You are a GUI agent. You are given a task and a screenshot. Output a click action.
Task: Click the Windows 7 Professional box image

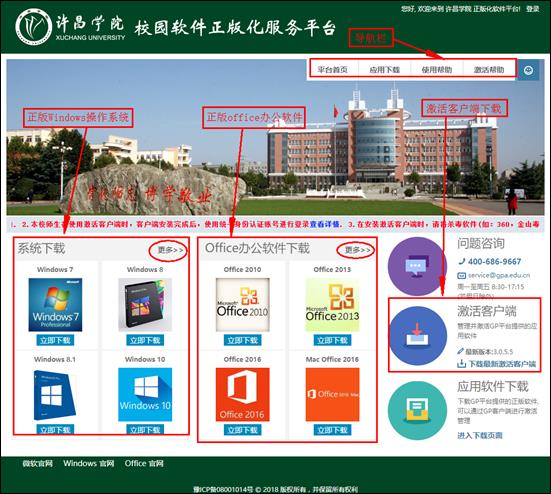point(55,305)
